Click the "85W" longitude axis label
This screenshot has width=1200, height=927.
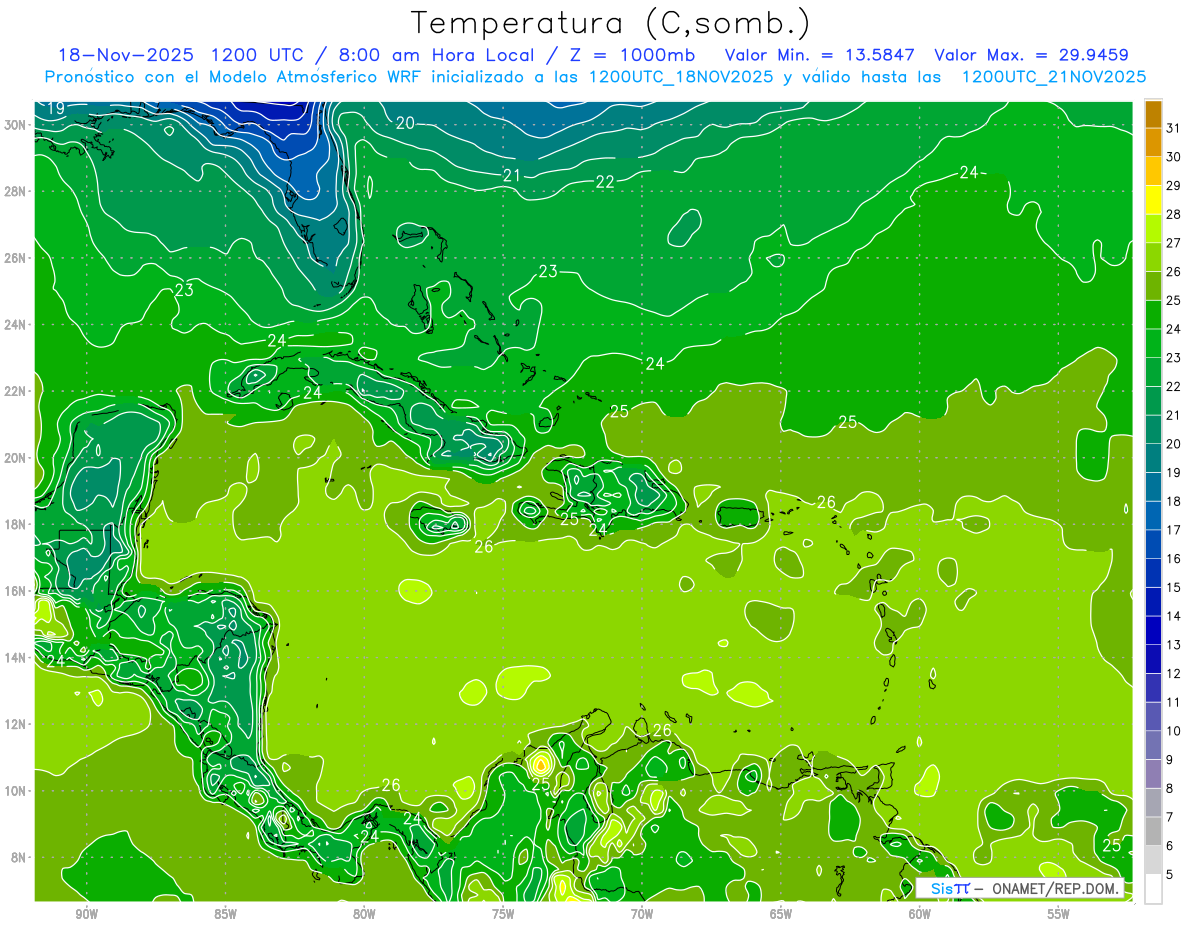(225, 914)
